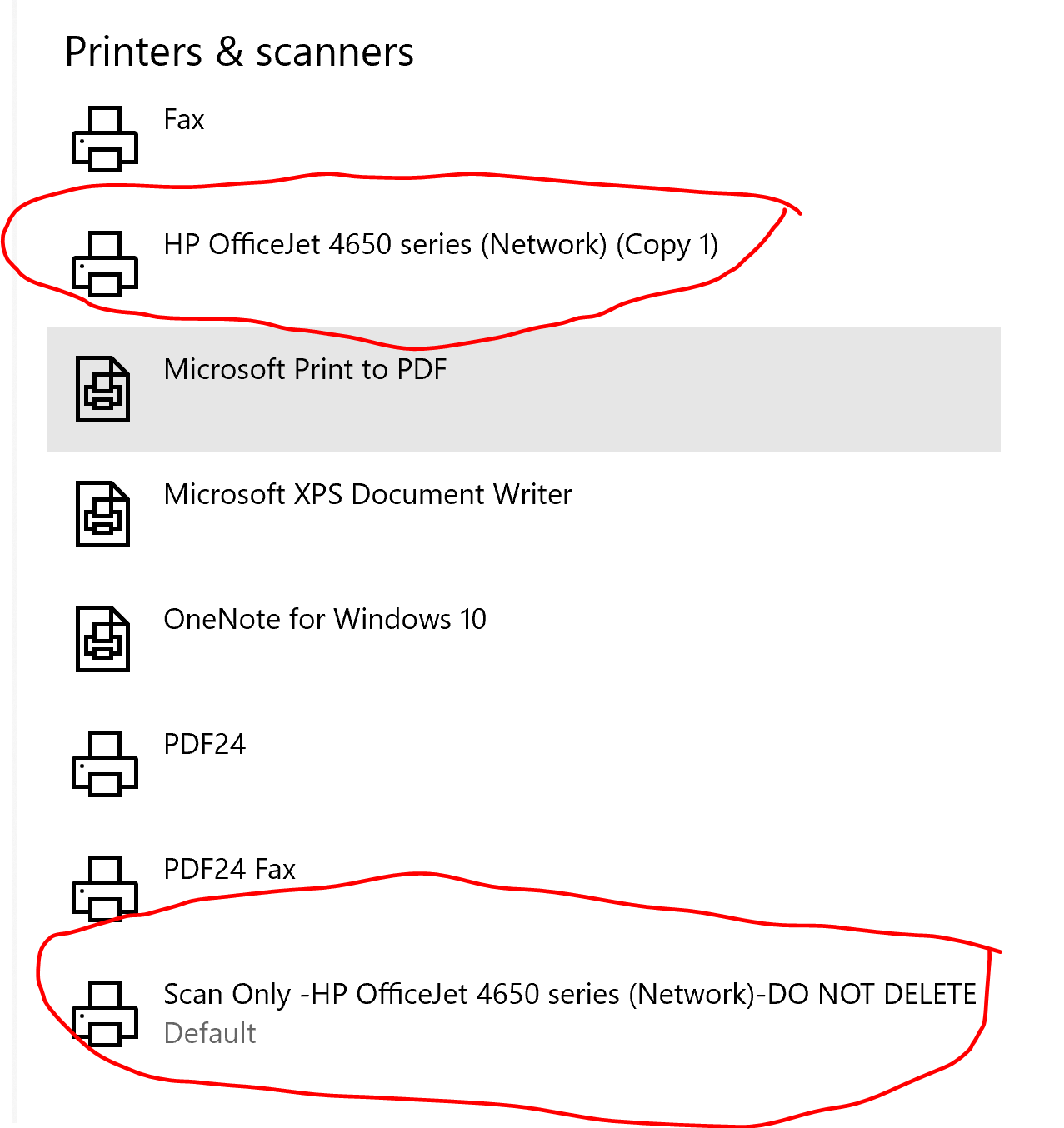Click the PDF24 Fax printer icon
1064x1128 pixels.
point(104,889)
